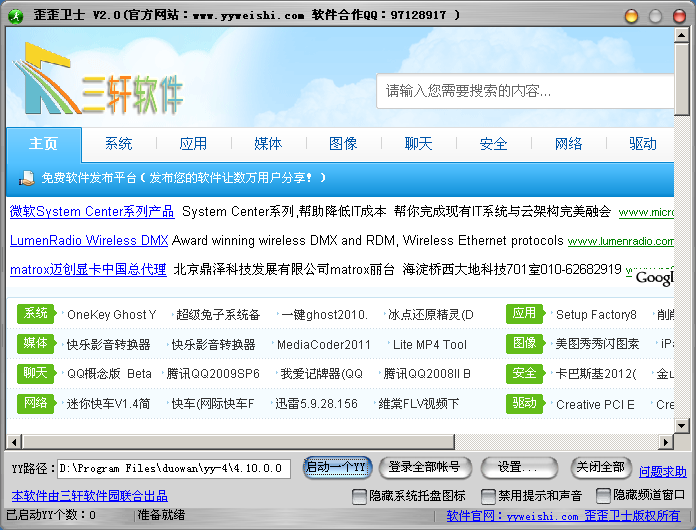Click the green 网络 category tag
Image resolution: width=696 pixels, height=530 pixels.
pos(36,403)
